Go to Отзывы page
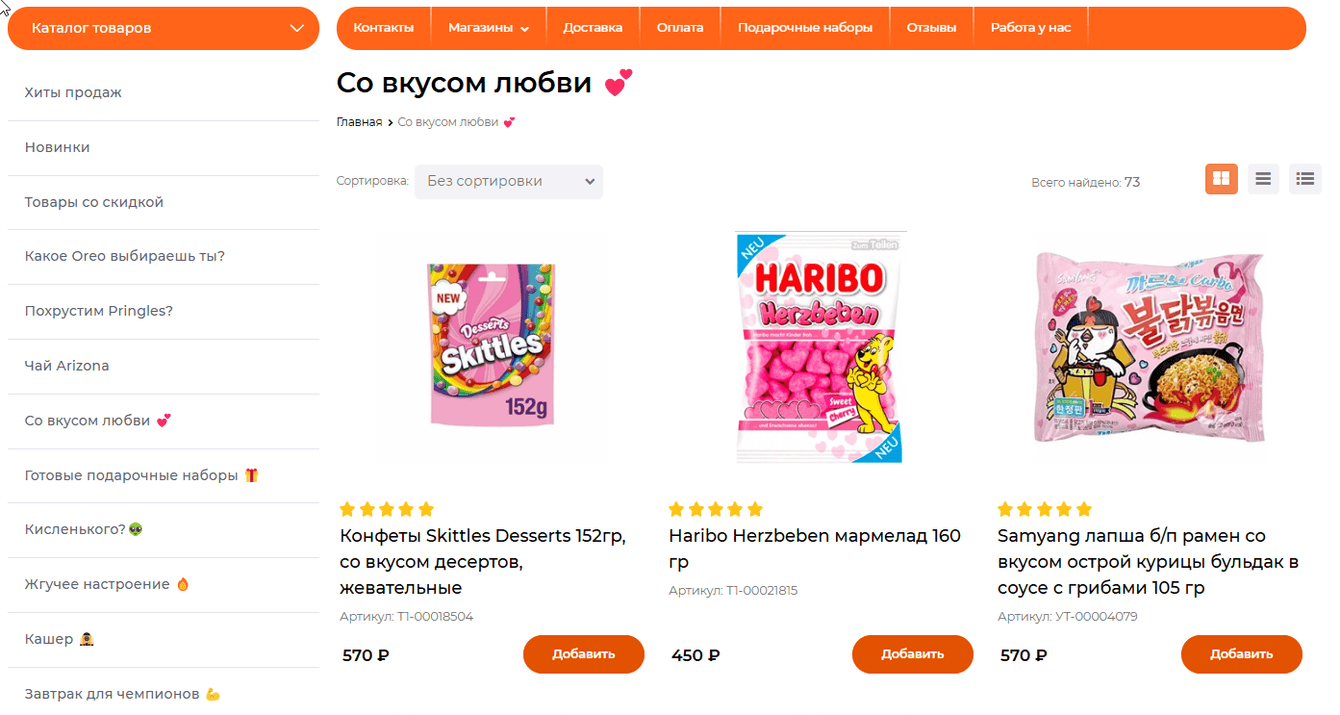 (x=931, y=28)
